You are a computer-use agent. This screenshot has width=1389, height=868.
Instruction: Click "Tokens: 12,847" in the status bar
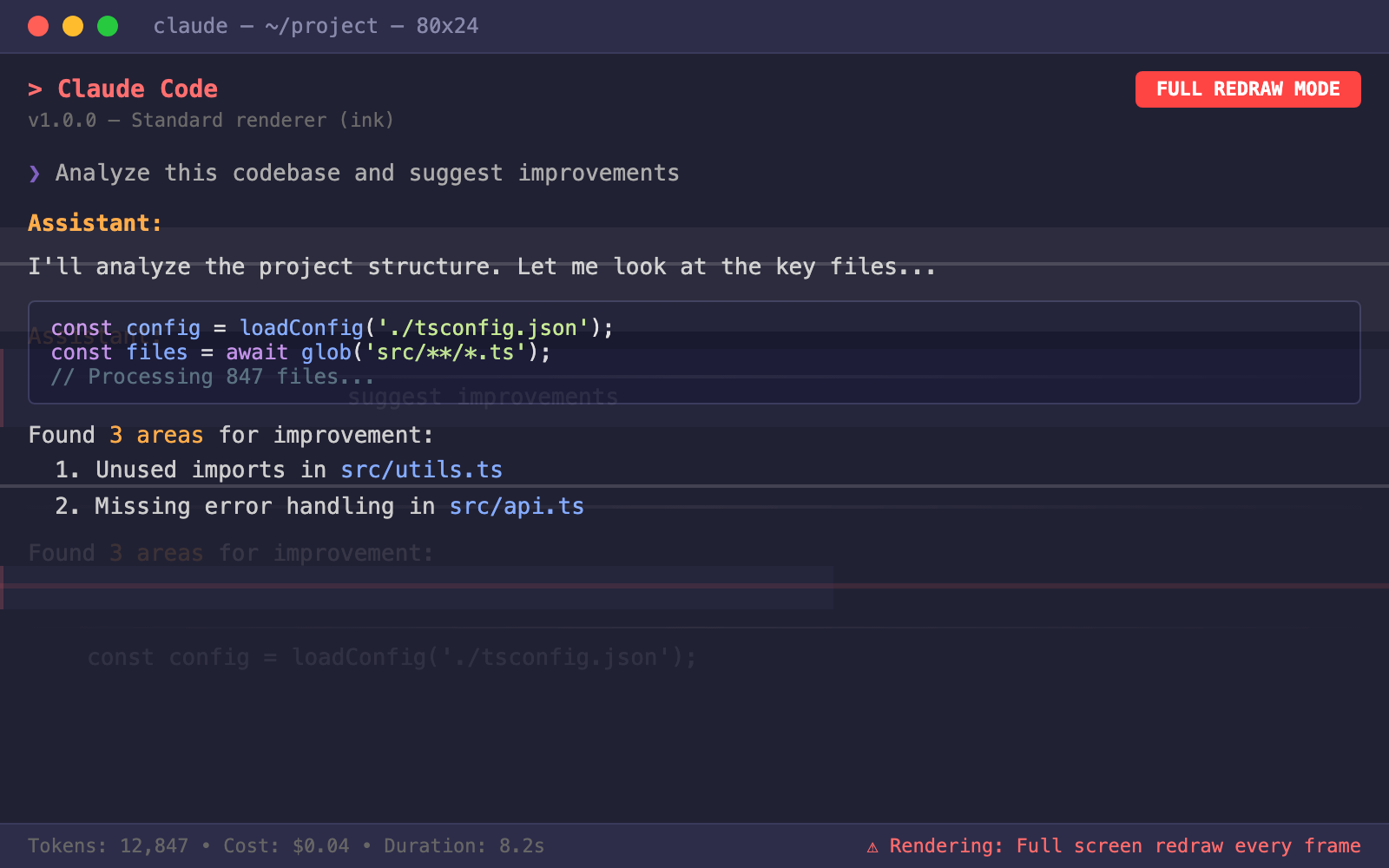(108, 846)
